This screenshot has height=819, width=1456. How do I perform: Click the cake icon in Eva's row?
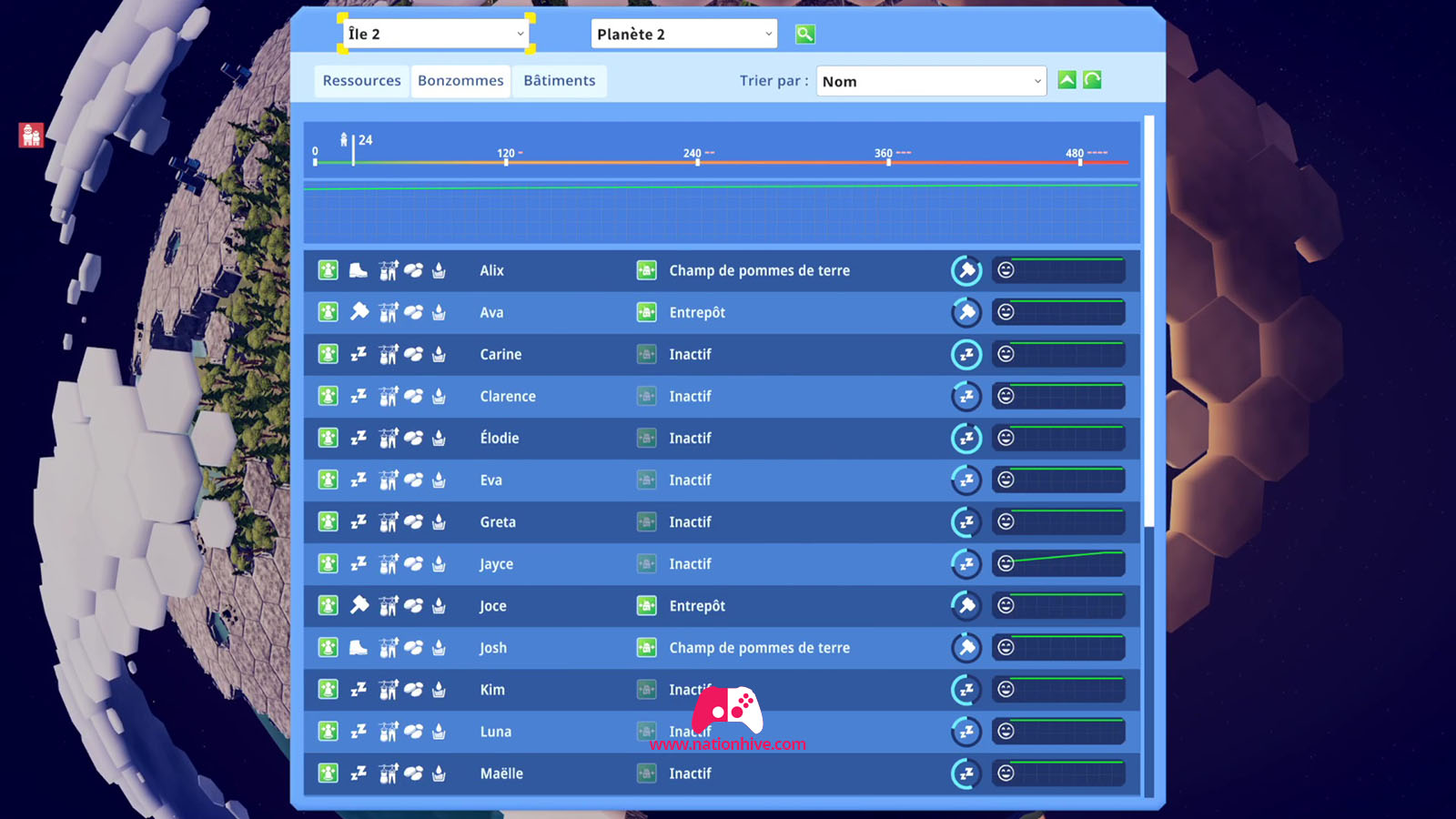click(x=439, y=480)
